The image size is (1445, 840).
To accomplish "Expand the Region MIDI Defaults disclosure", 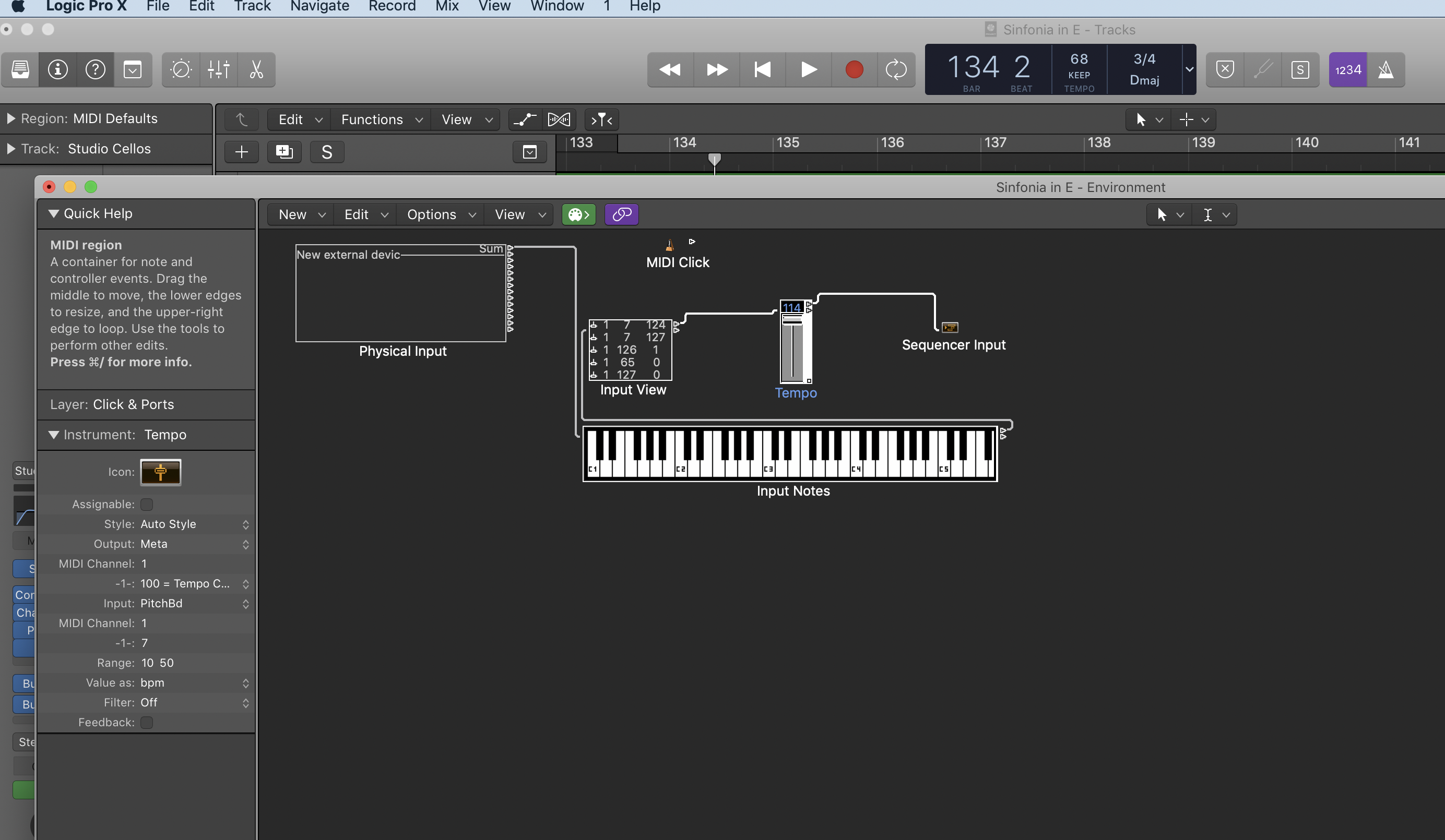I will pos(11,118).
